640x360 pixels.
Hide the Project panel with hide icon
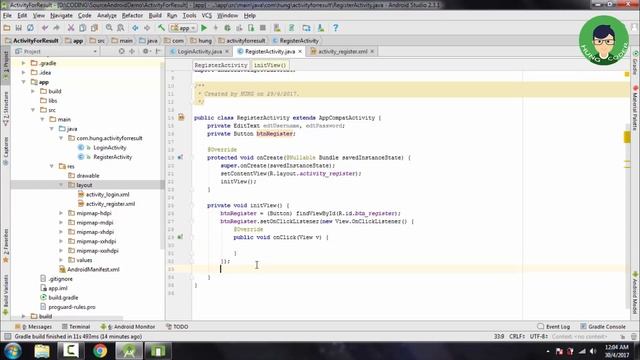pyautogui.click(x=158, y=51)
